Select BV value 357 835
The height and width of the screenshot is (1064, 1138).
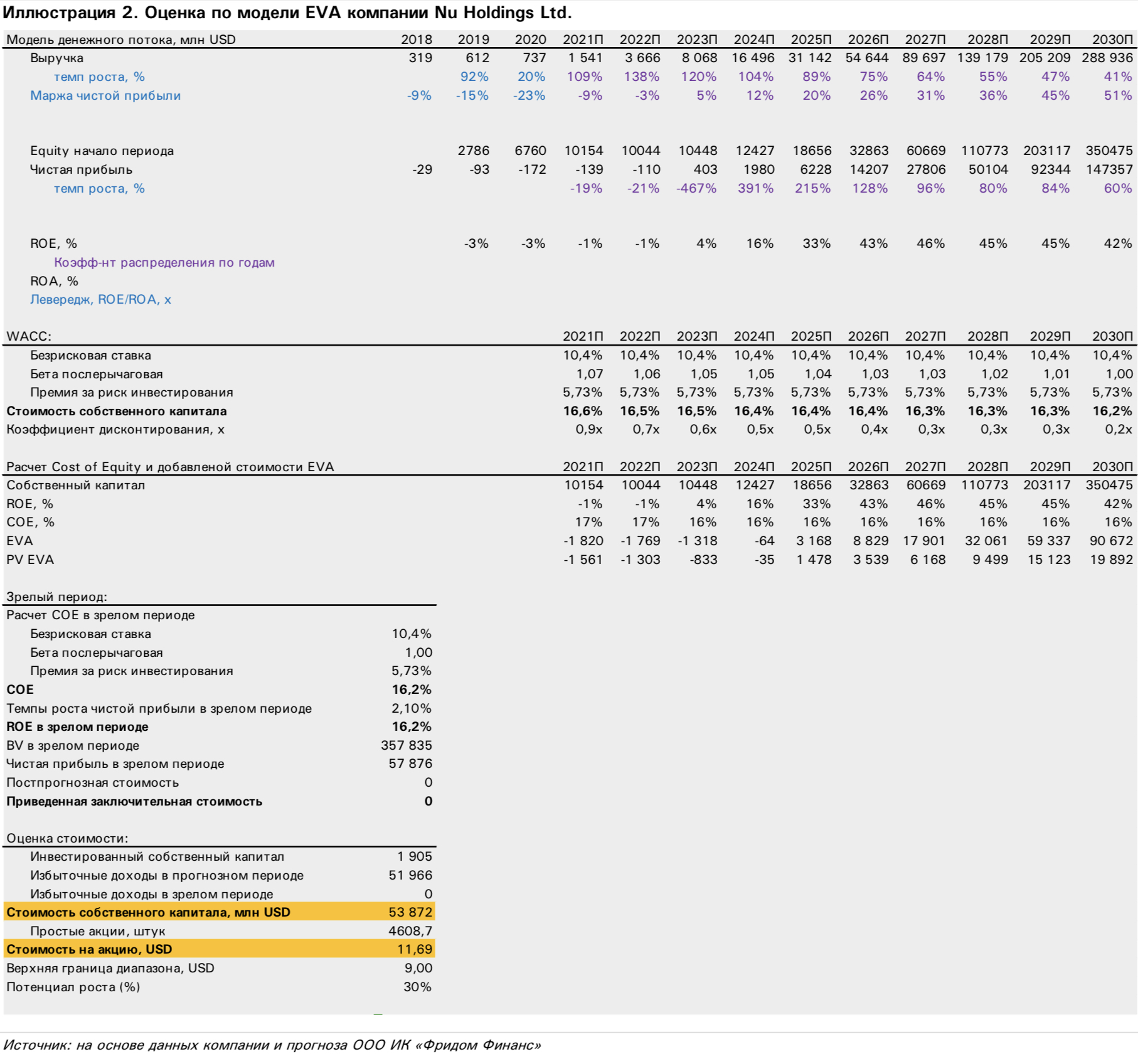pyautogui.click(x=407, y=745)
